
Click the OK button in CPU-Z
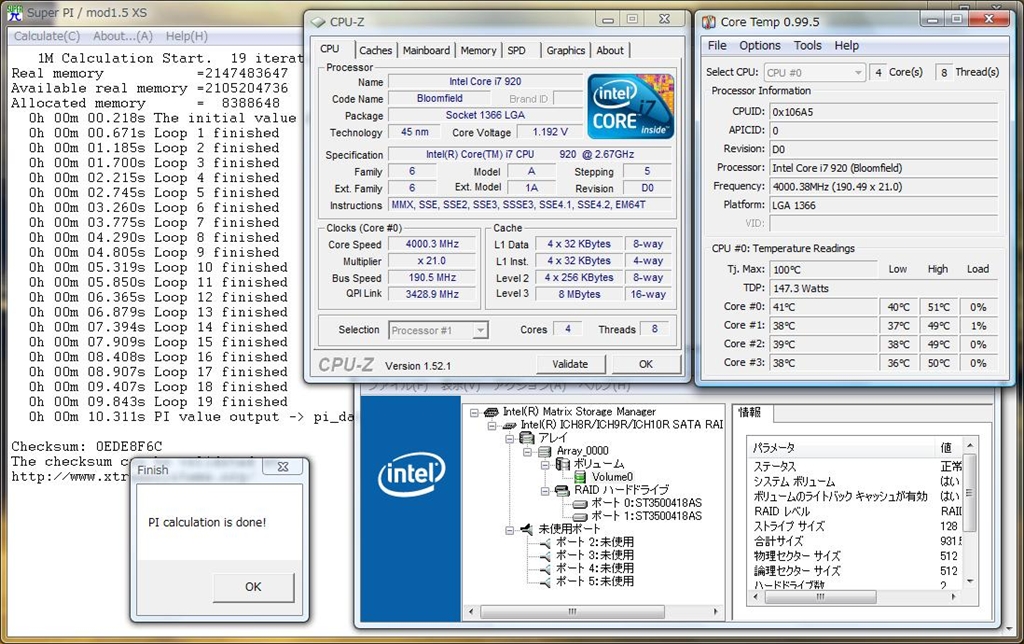[x=646, y=364]
